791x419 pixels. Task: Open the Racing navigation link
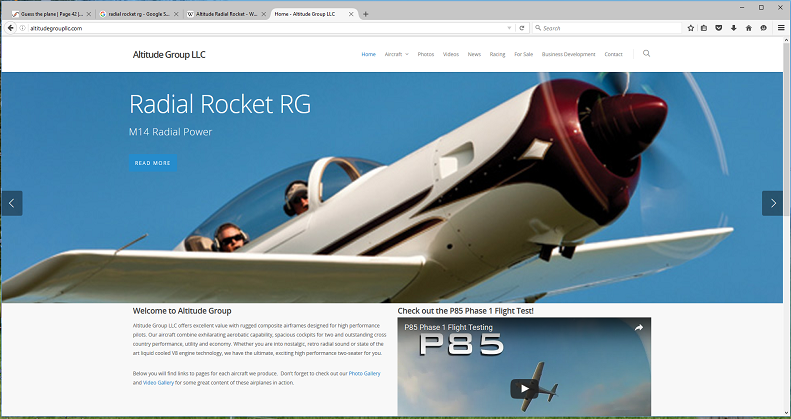(497, 54)
